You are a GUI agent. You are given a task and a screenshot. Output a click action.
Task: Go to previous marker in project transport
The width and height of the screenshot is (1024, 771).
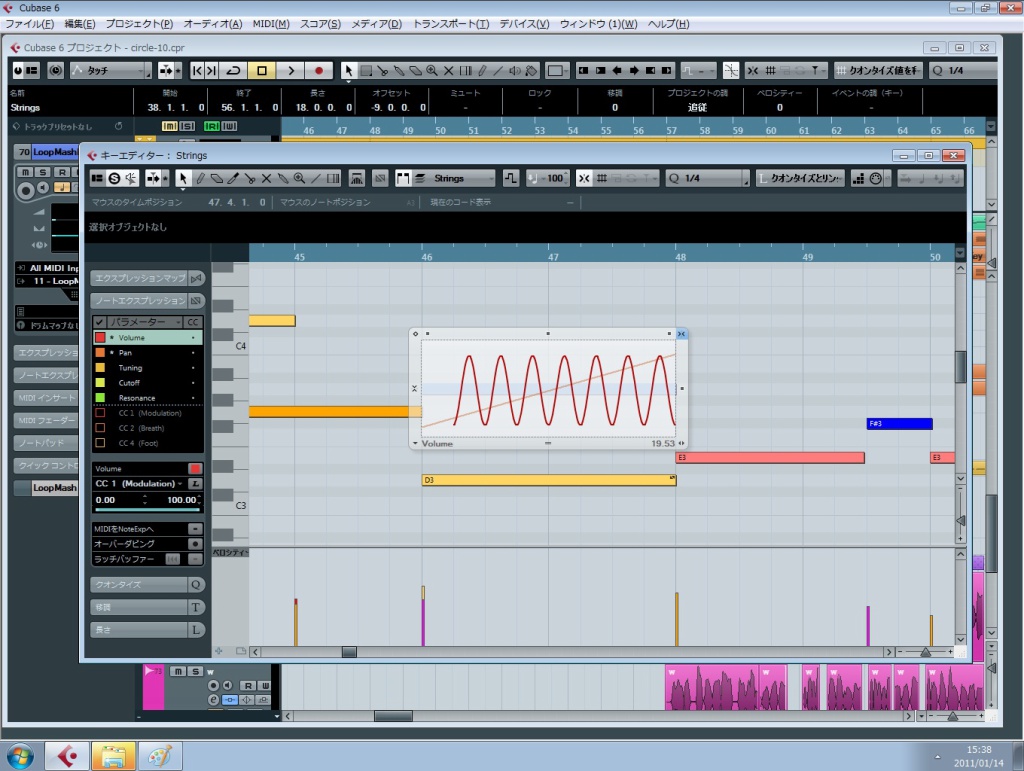click(x=197, y=71)
